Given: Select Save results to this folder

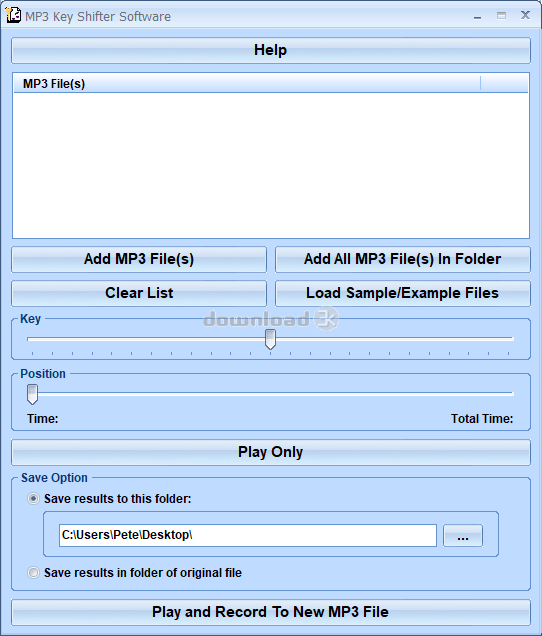Looking at the screenshot, I should (33, 498).
